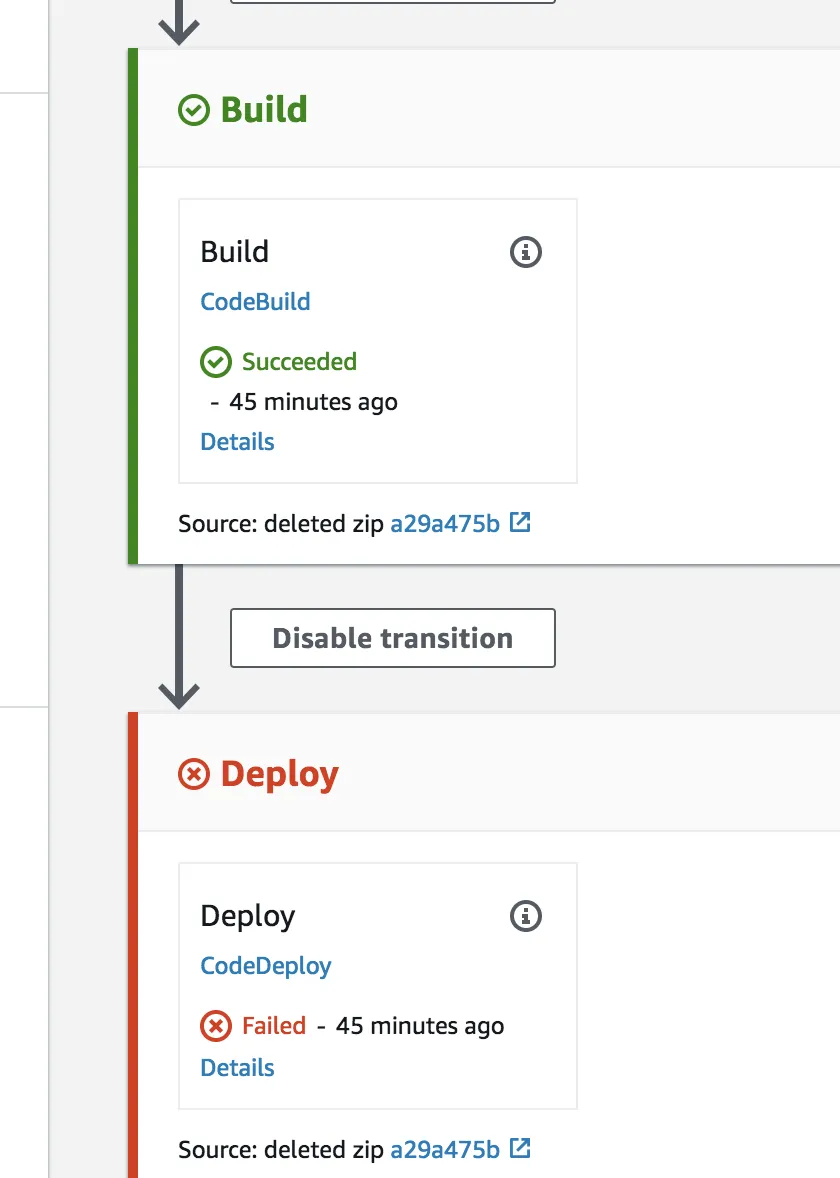Click the green Build stage heading
The width and height of the screenshot is (840, 1178).
coord(264,110)
